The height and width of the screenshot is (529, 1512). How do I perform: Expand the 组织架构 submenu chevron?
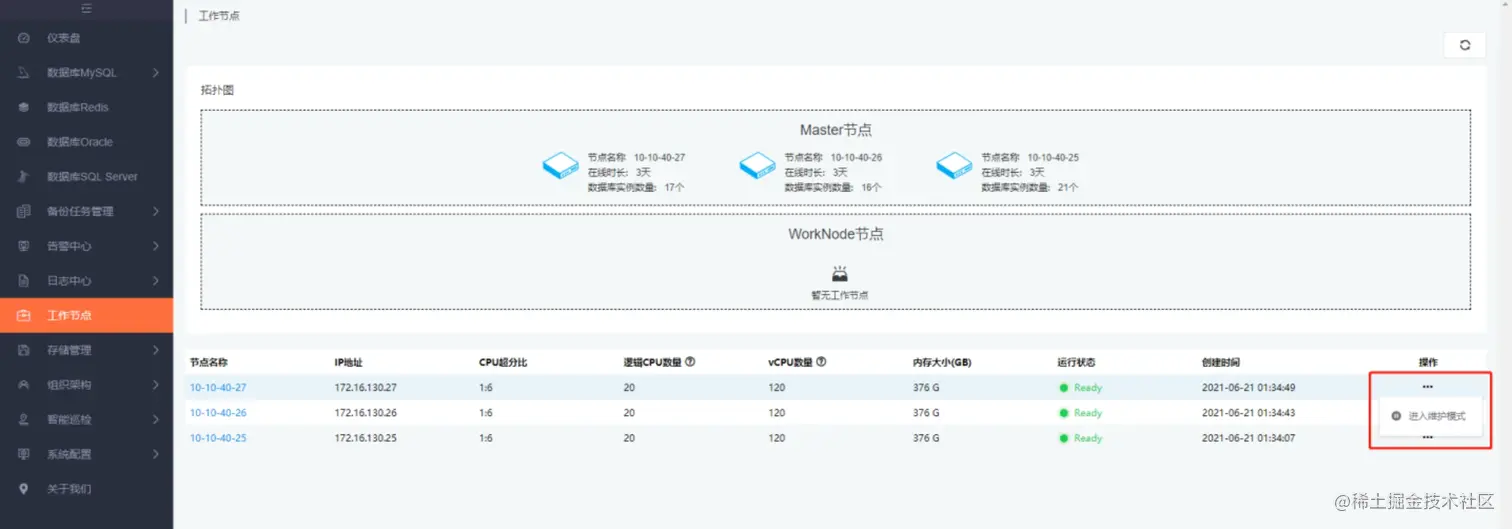click(156, 385)
